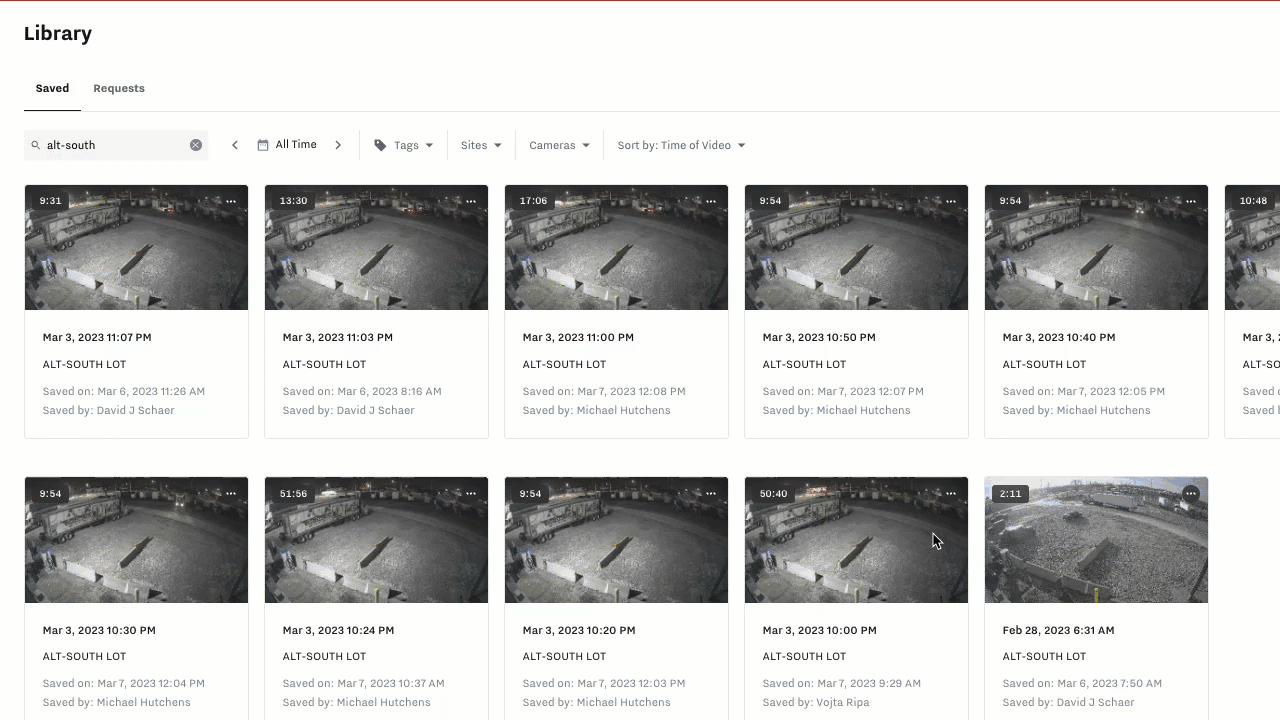1280x720 pixels.
Task: Click the 2:11 duration badge
Action: point(1010,493)
